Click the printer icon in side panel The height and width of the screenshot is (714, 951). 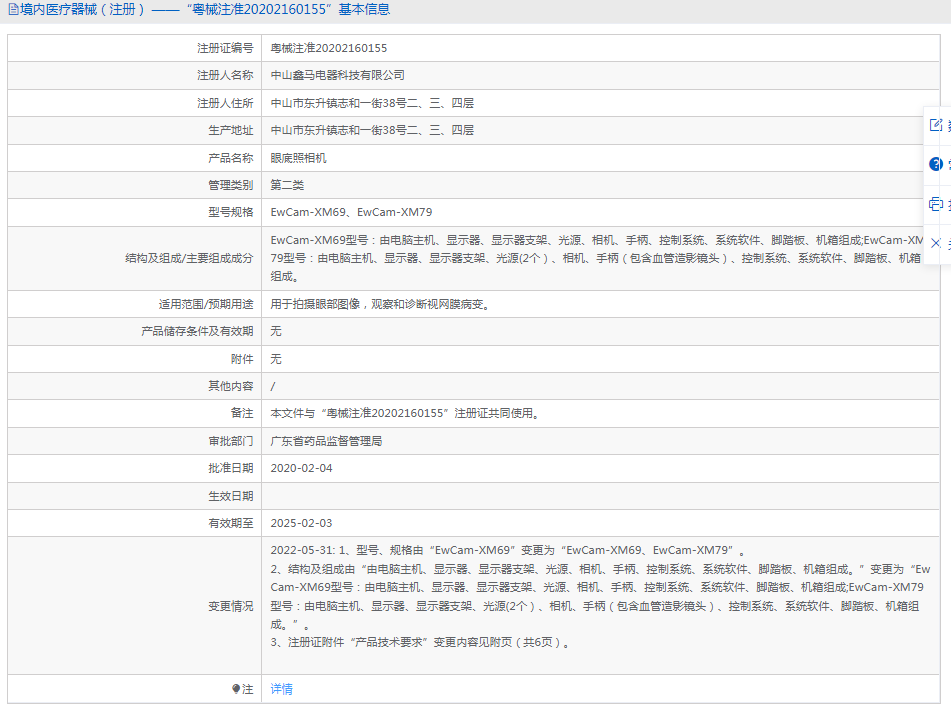tap(936, 204)
